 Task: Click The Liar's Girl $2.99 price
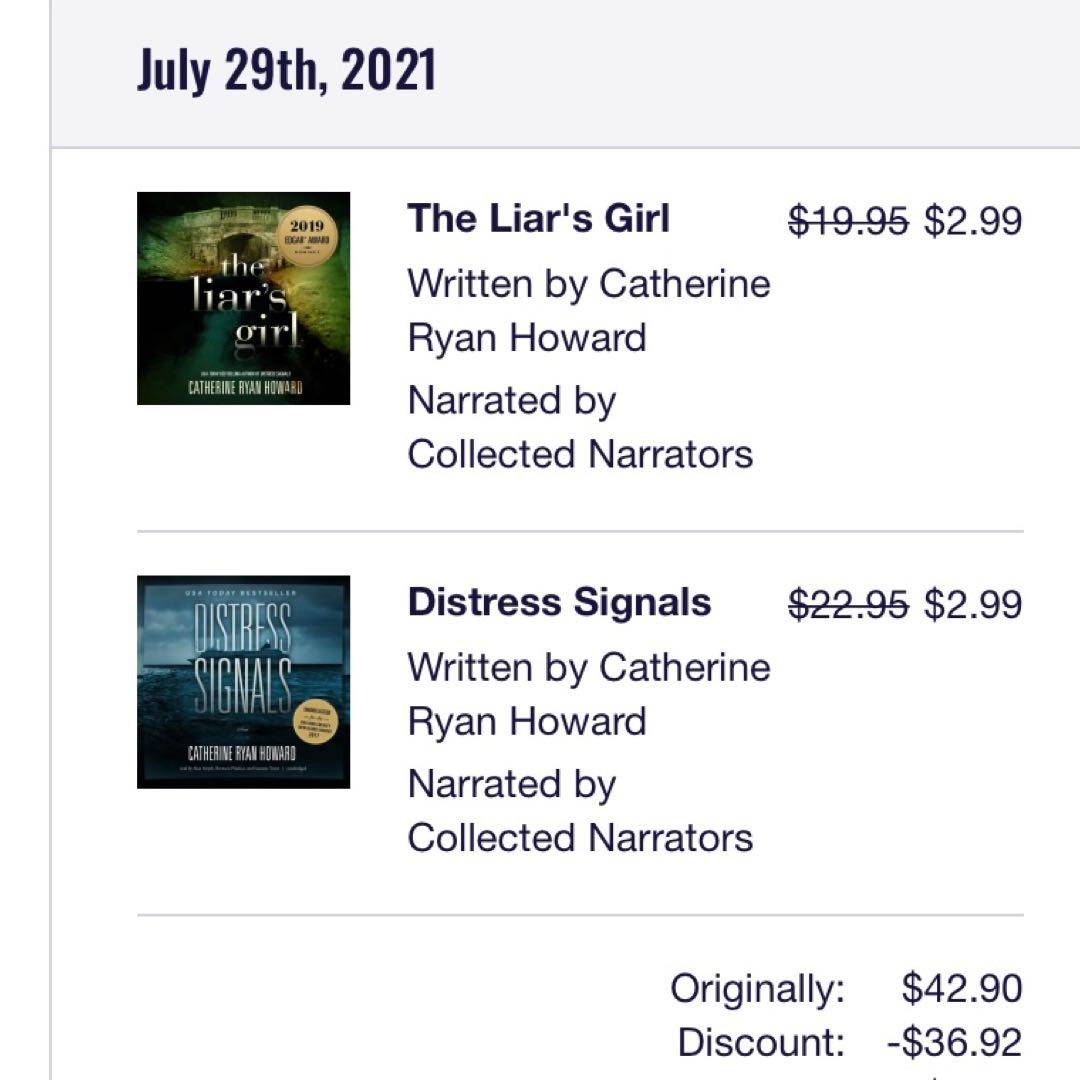coord(972,220)
